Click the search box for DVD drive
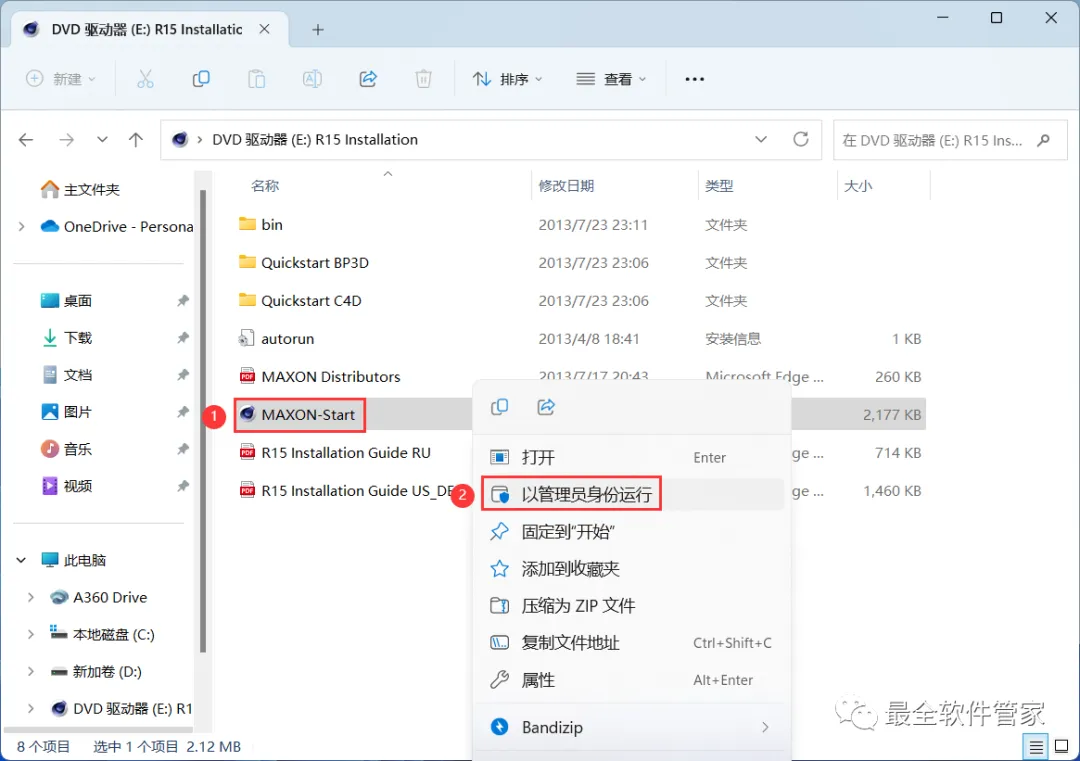This screenshot has height=761, width=1080. click(950, 140)
